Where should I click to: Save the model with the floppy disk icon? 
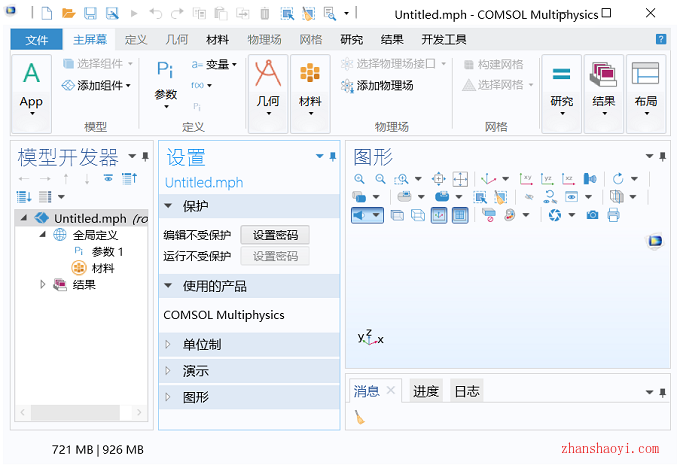[90, 13]
